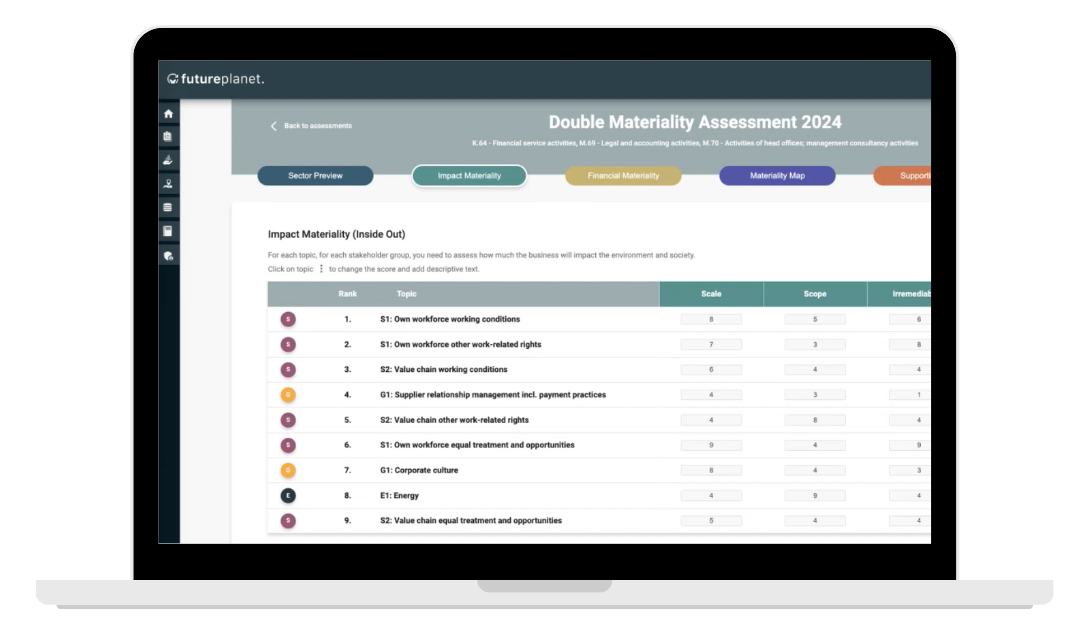Click the futureplanet logo
The width and height of the screenshot is (1069, 623).
click(215, 79)
